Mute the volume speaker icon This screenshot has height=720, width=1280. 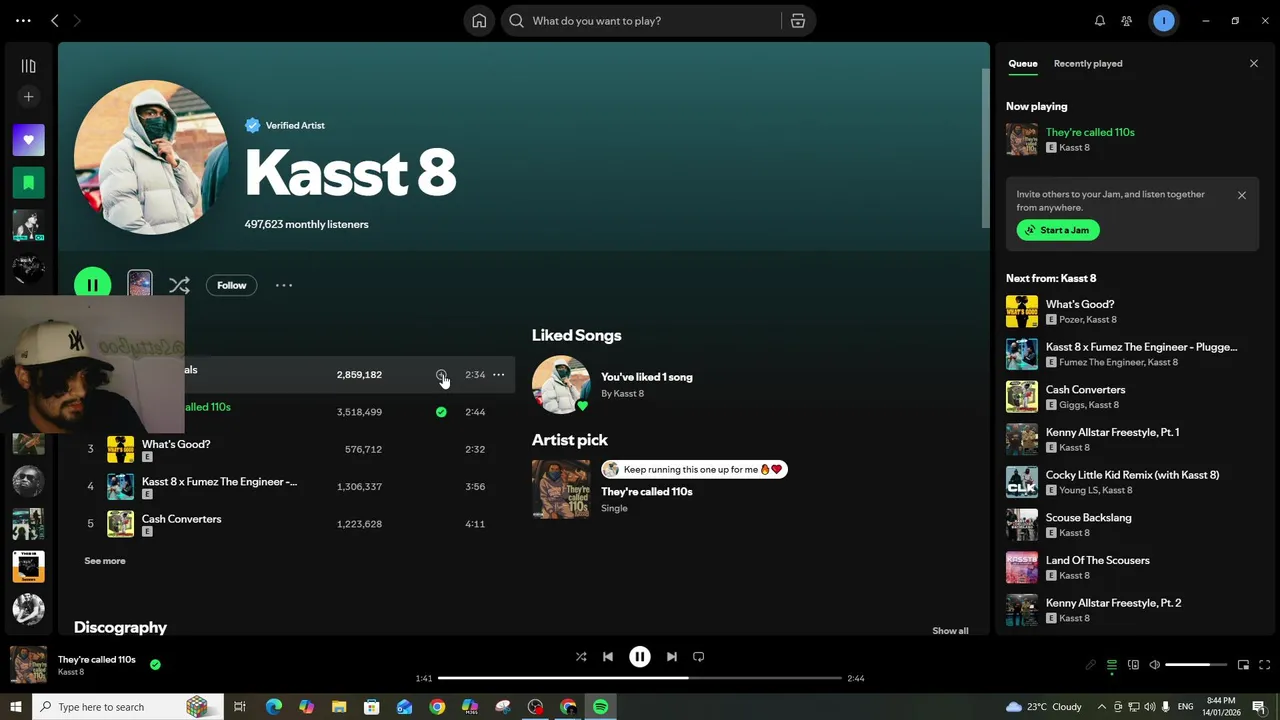click(x=1154, y=665)
